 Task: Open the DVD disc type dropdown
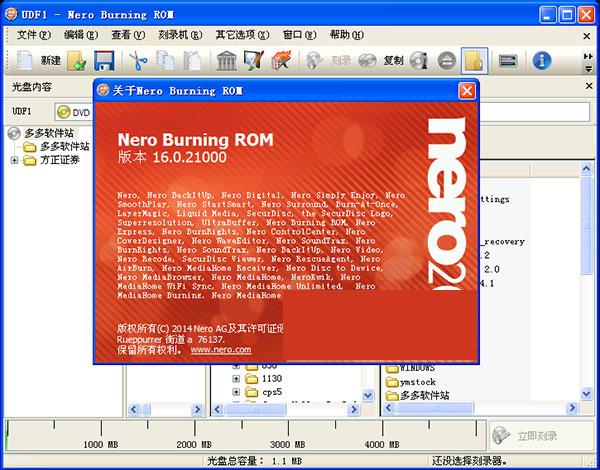pos(75,112)
